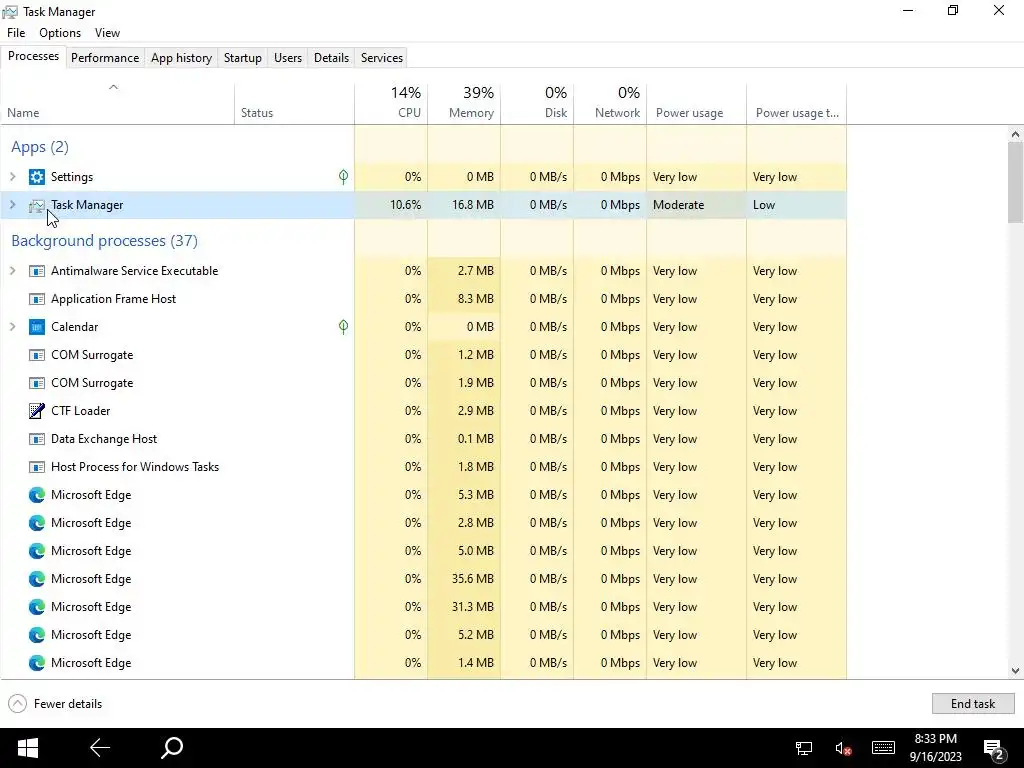1024x768 pixels.
Task: Click the CTF Loader pen icon
Action: [x=37, y=411]
